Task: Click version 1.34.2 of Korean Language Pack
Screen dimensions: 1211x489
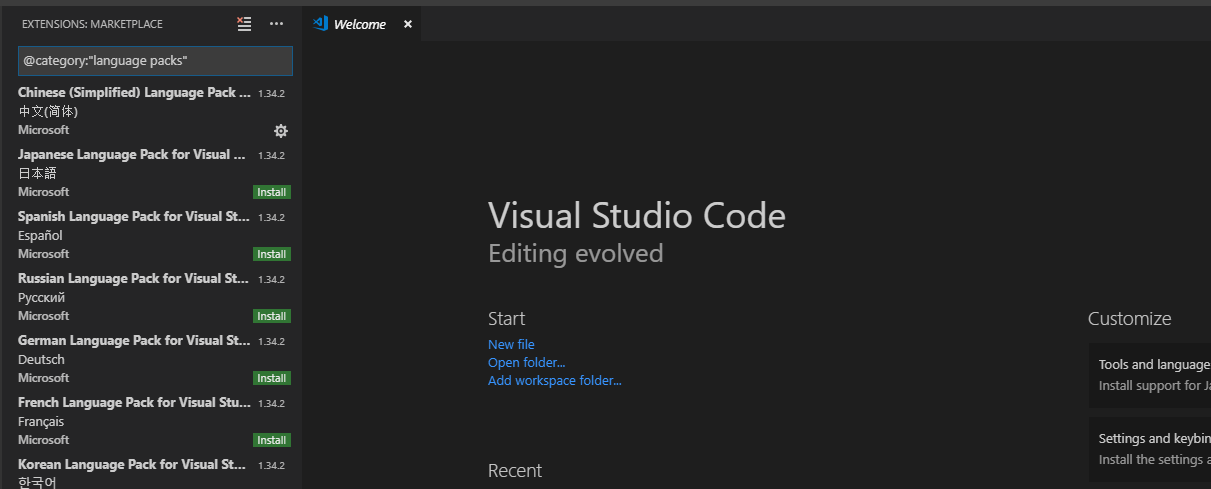Action: coord(272,465)
